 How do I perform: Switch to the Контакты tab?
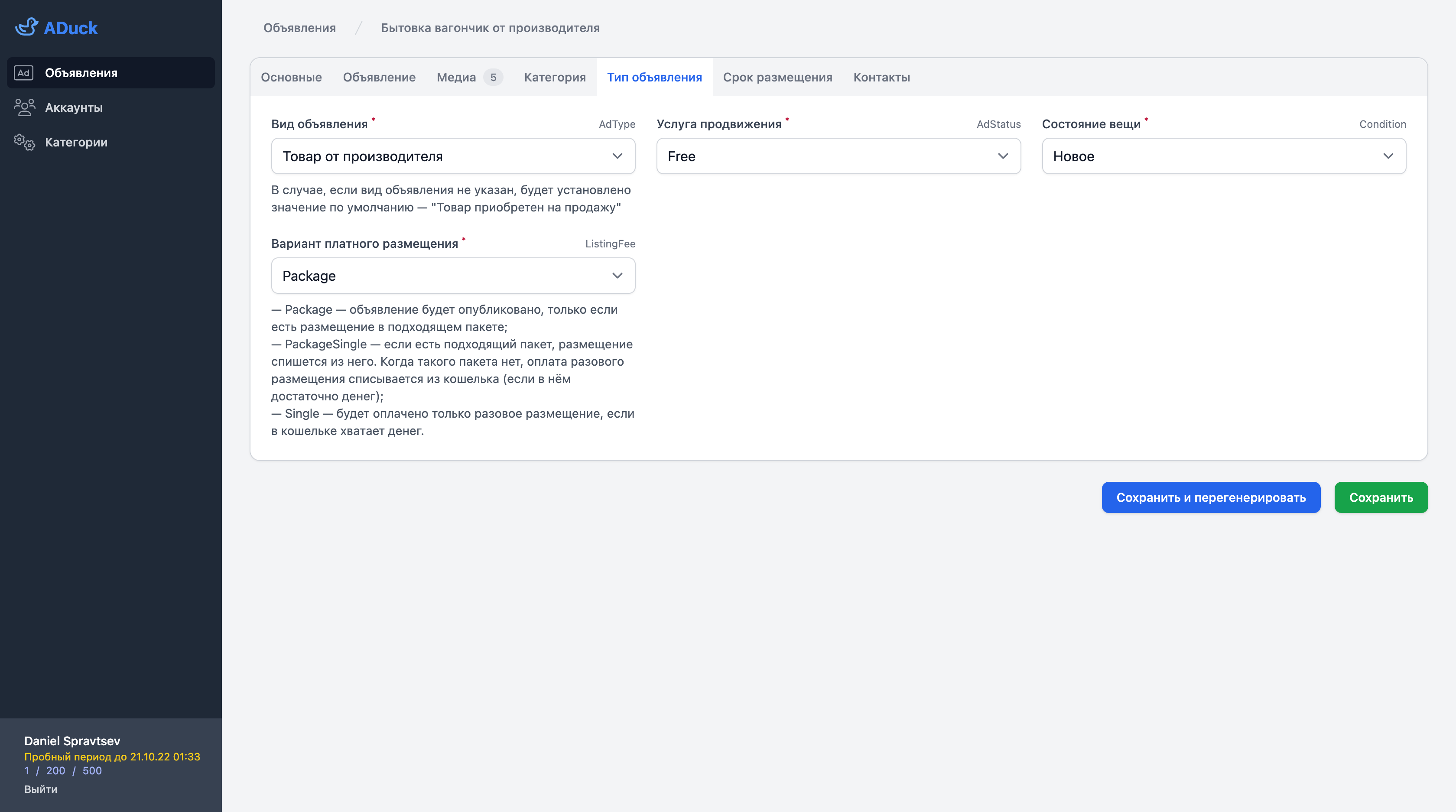point(881,78)
